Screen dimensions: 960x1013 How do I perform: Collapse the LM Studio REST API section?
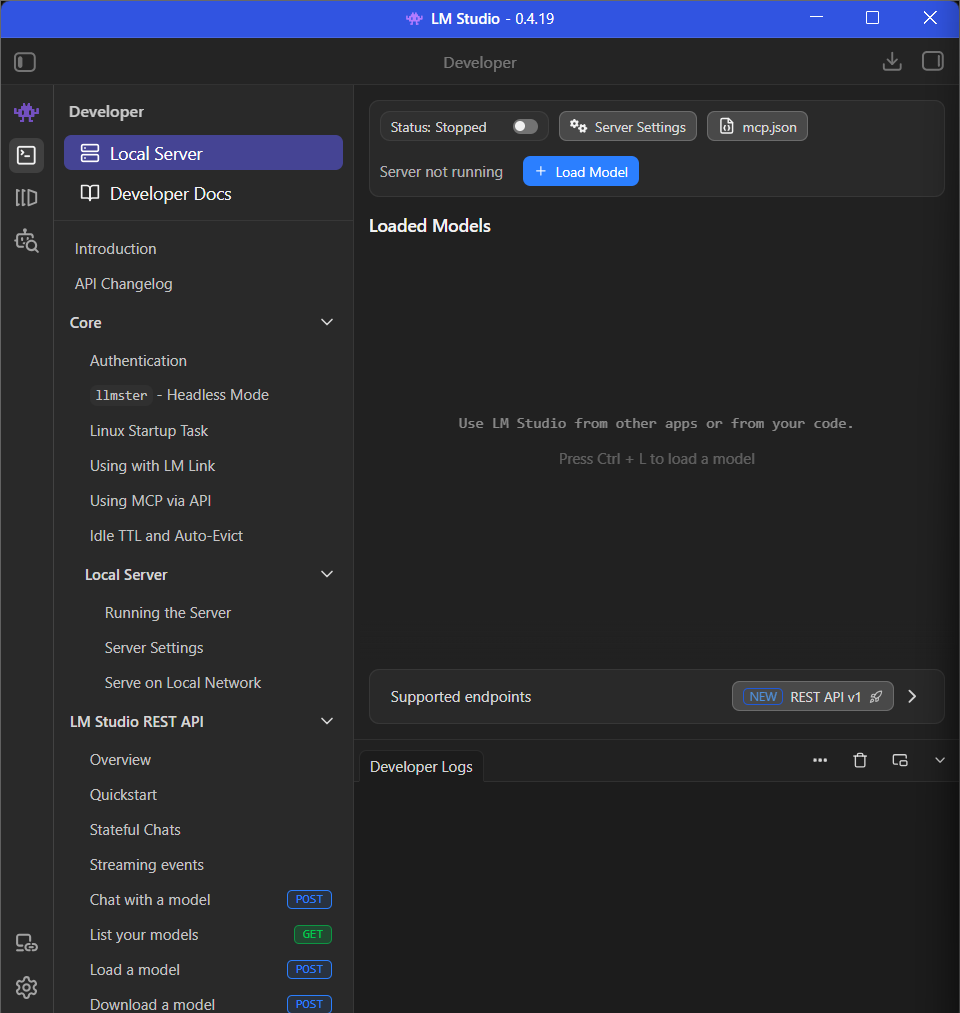point(327,722)
